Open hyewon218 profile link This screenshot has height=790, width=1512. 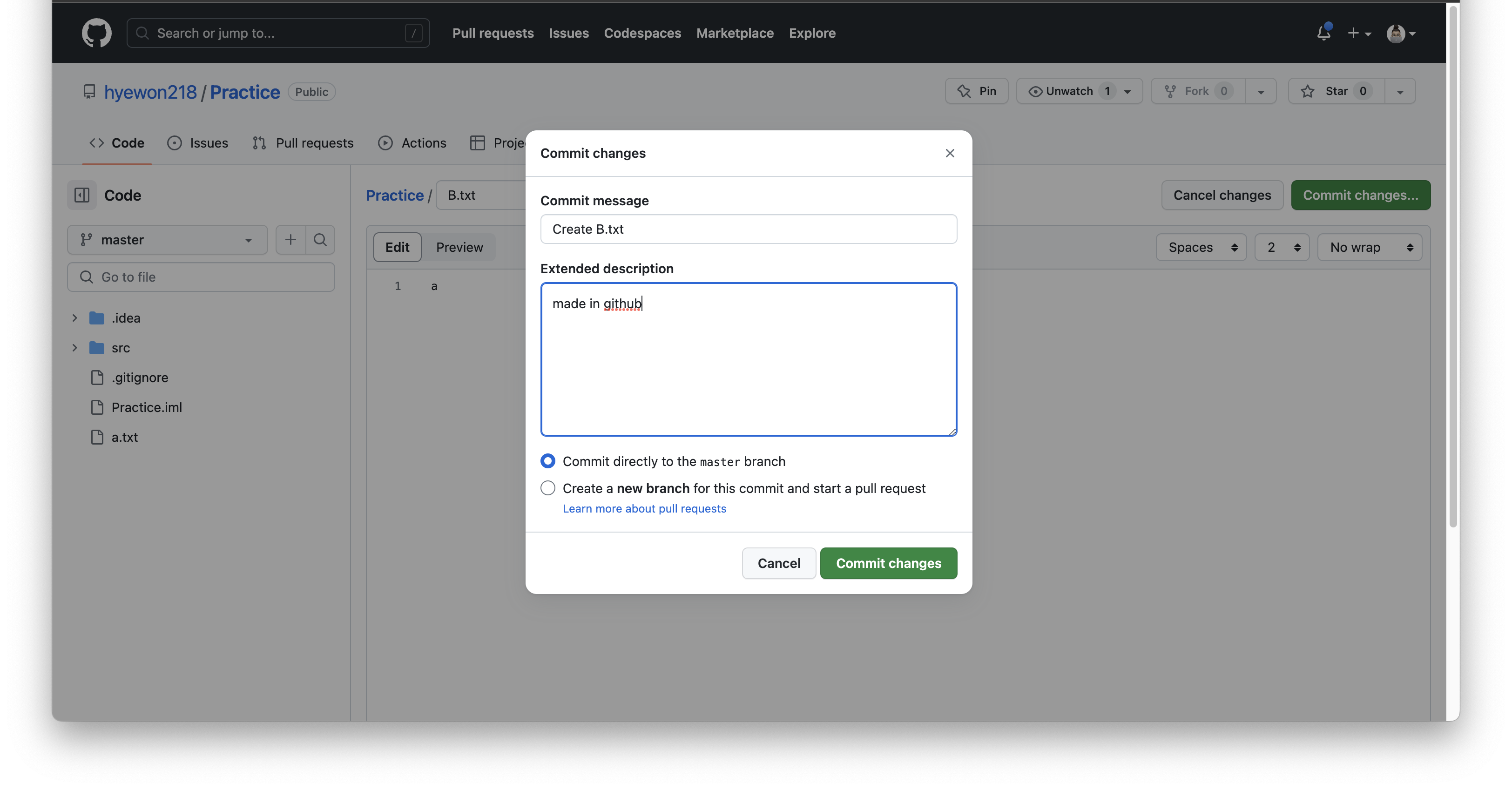pyautogui.click(x=150, y=92)
